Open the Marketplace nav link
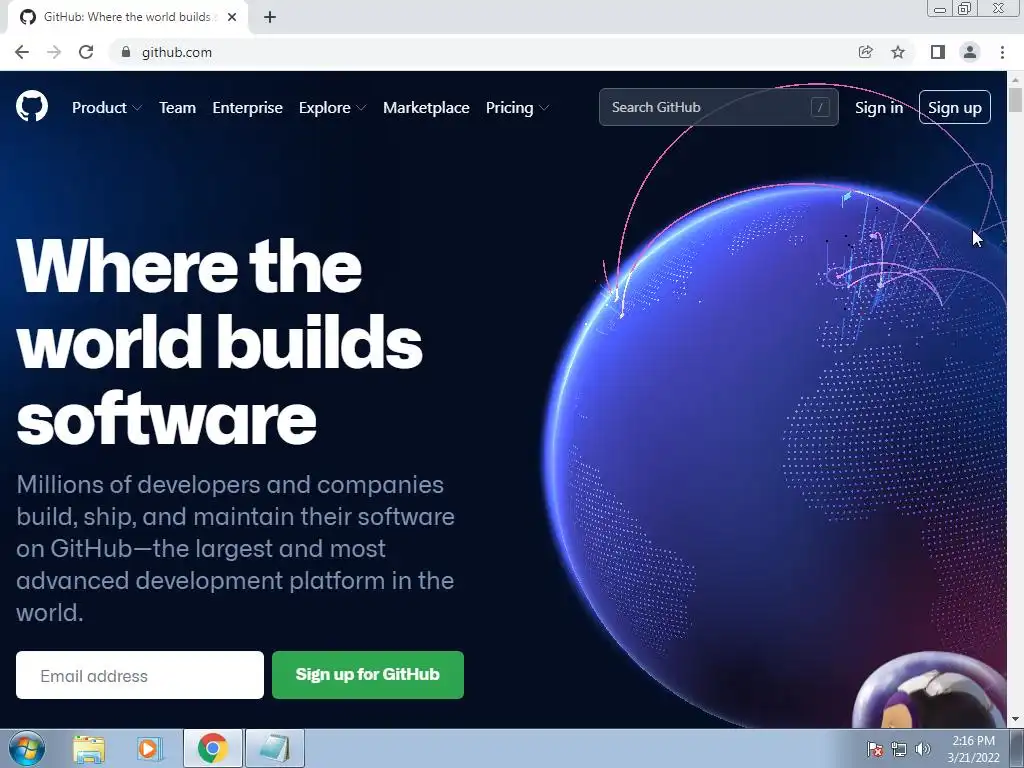This screenshot has width=1024, height=768. pyautogui.click(x=426, y=108)
